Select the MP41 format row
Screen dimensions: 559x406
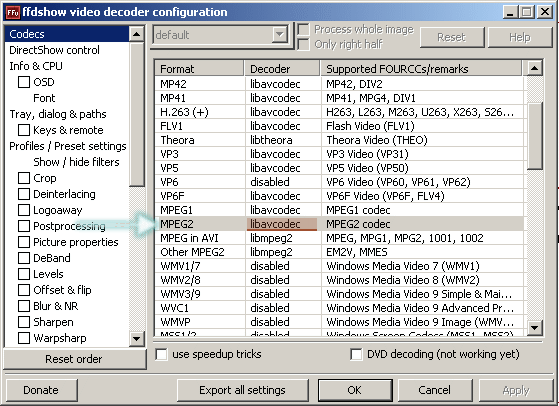[339, 98]
